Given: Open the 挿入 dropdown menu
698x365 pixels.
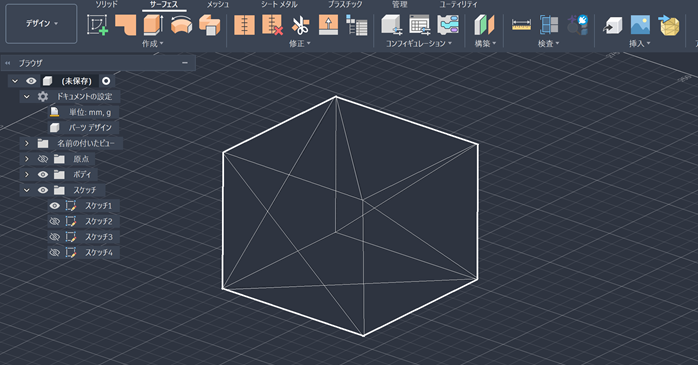Looking at the screenshot, I should click(x=639, y=44).
